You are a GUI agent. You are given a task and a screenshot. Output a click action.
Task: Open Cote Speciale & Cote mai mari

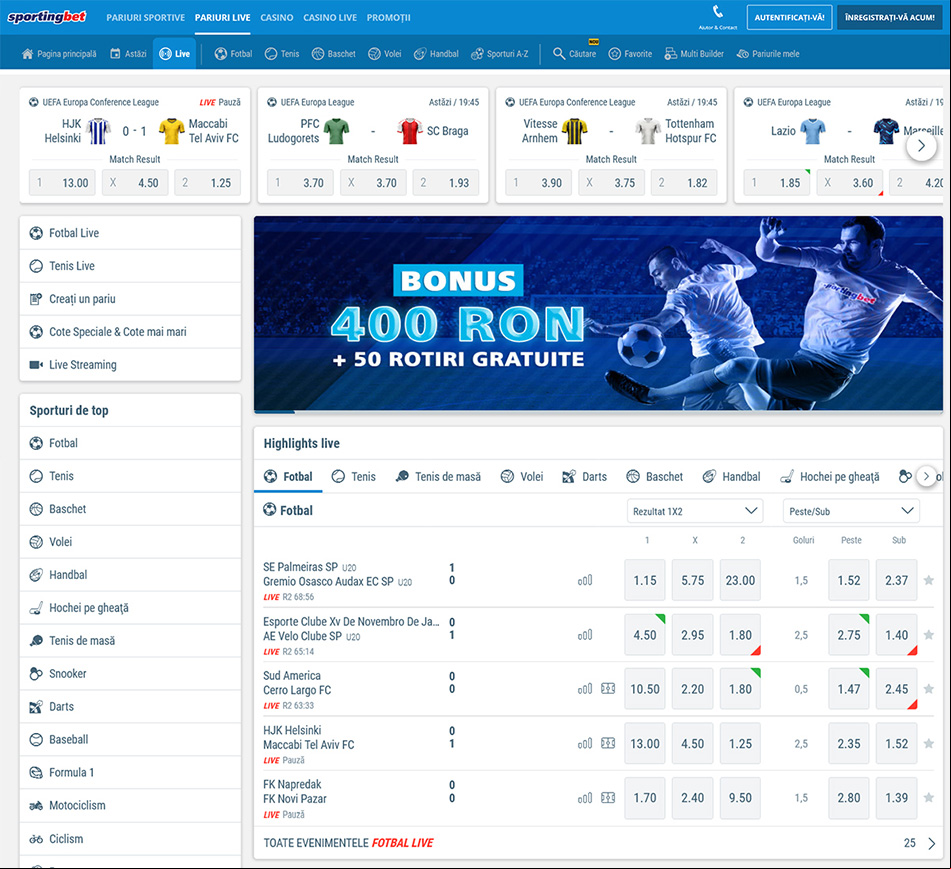pos(130,332)
